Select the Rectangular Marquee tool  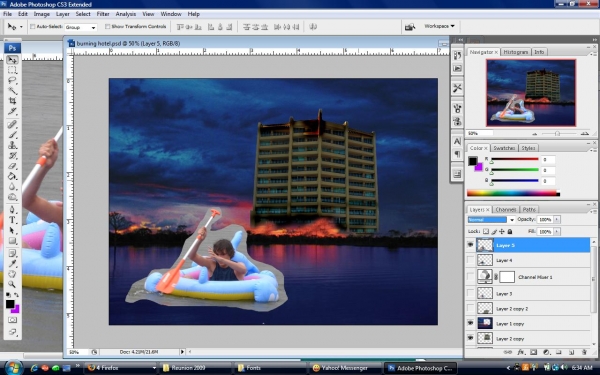12,70
